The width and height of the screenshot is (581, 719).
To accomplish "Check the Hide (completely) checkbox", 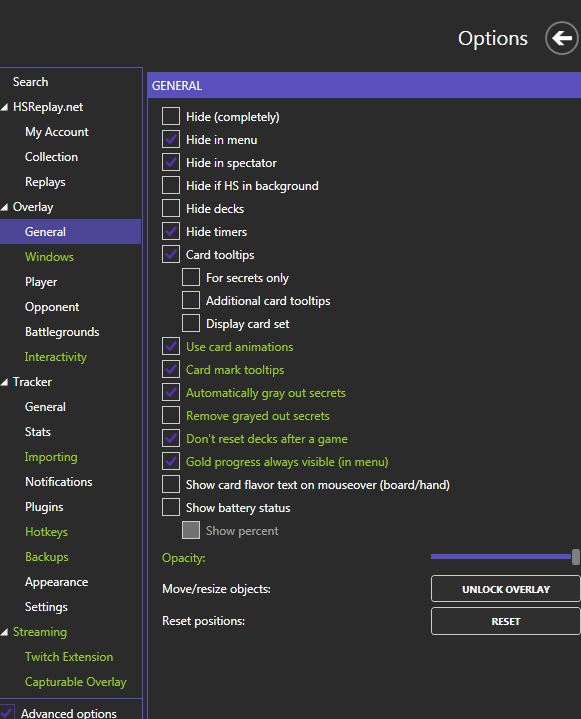I will point(171,116).
